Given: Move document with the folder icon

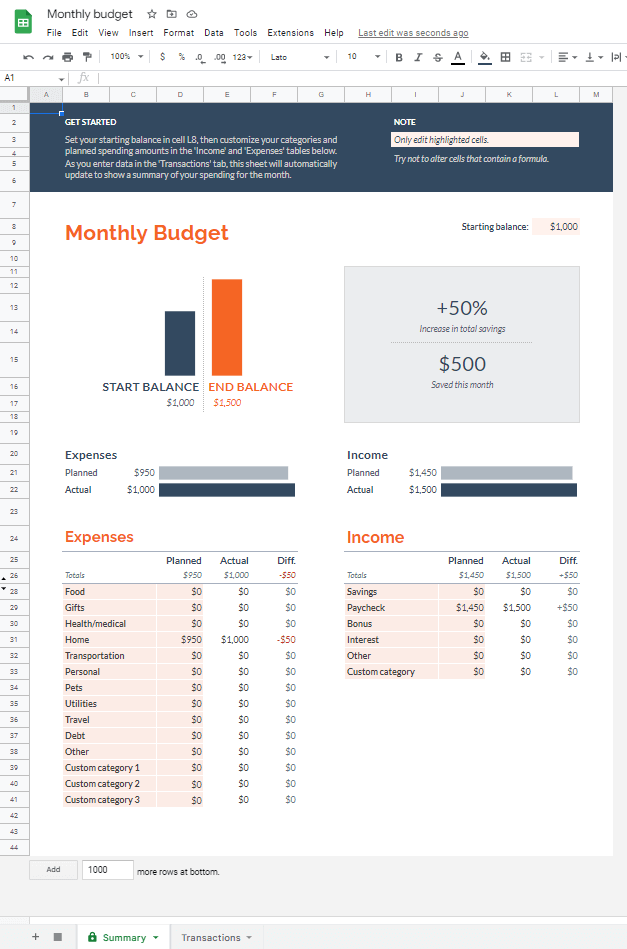Looking at the screenshot, I should (x=172, y=14).
